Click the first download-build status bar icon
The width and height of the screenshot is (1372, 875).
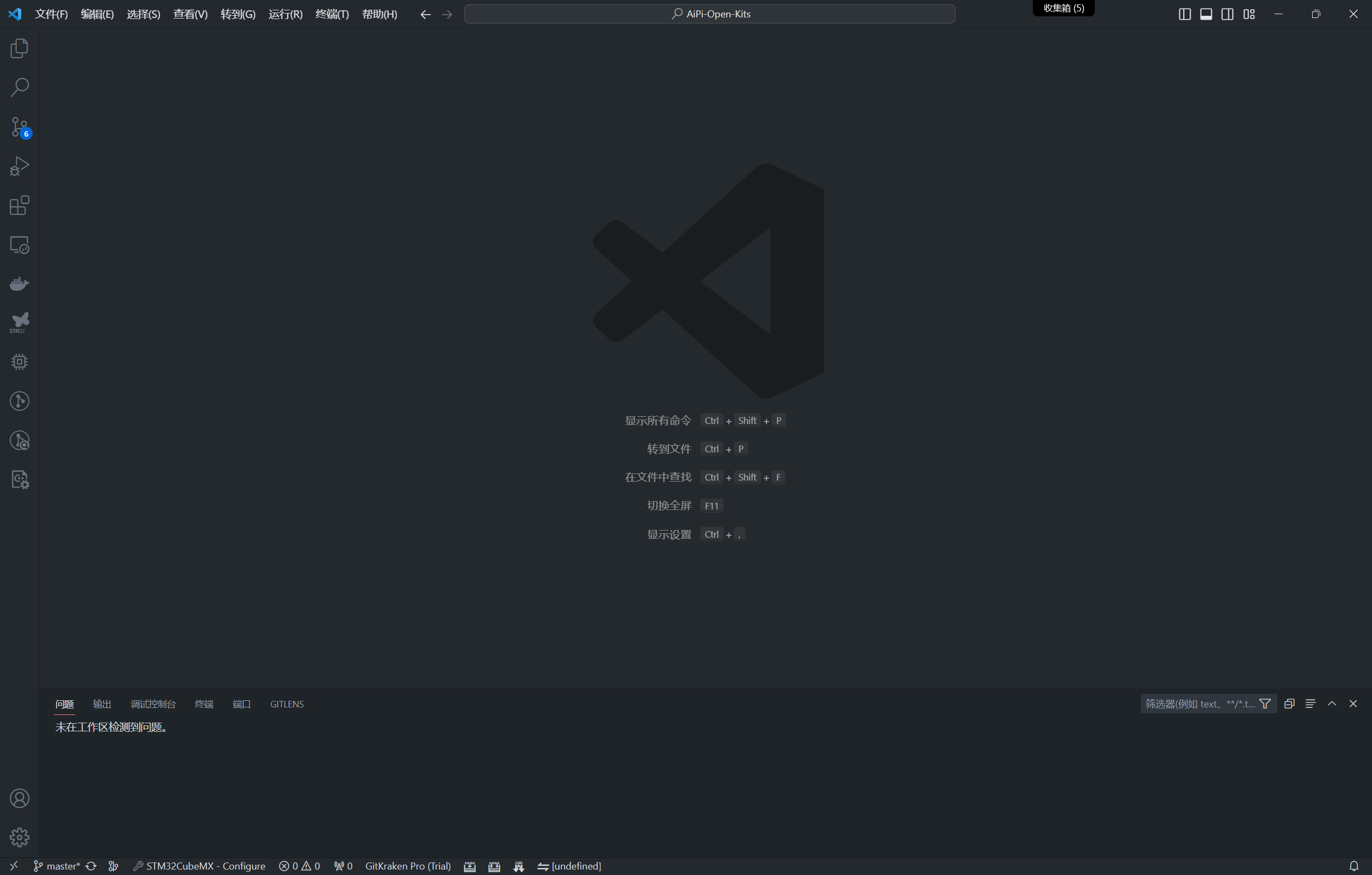469,866
